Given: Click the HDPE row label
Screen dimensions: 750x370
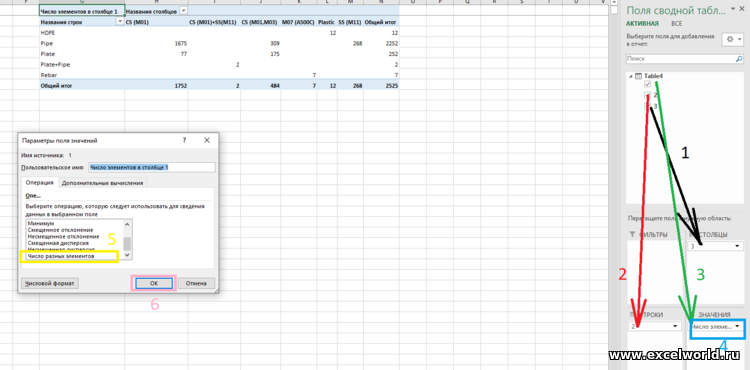Looking at the screenshot, I should (48, 33).
